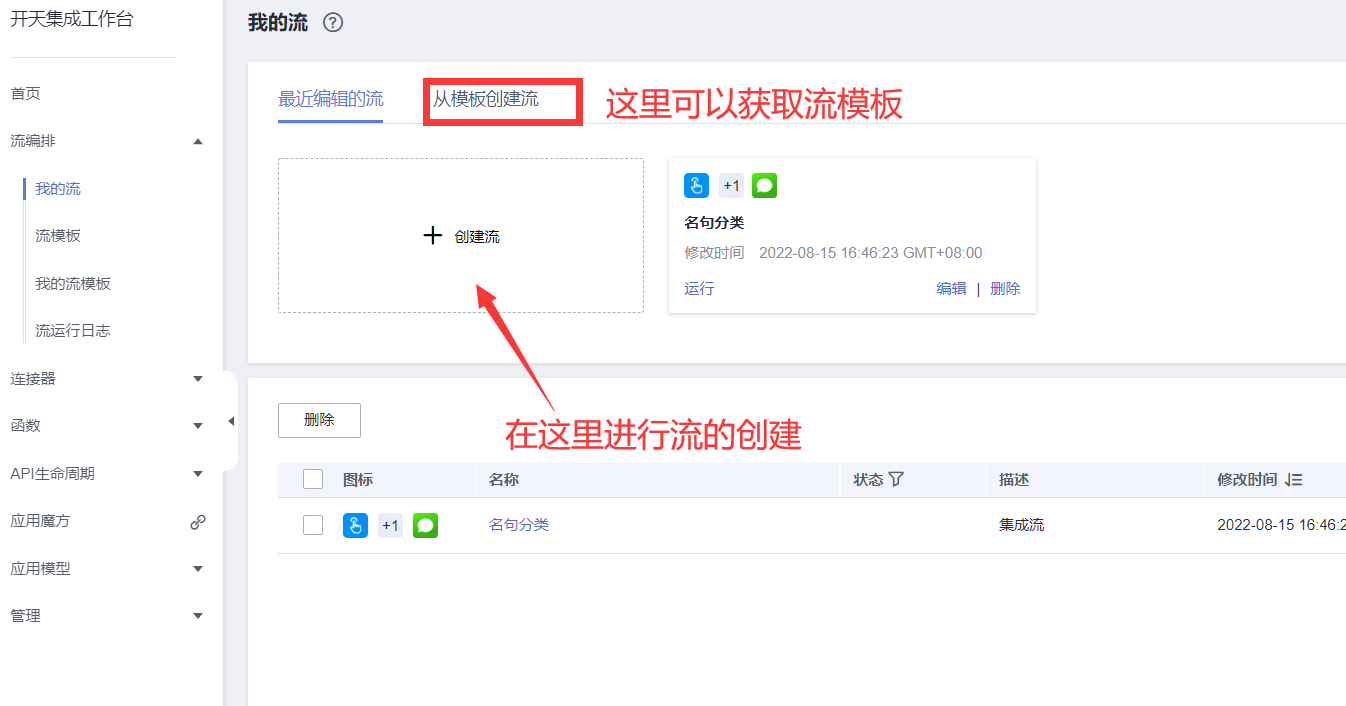Click 删除 on the 名句分类 card
Image resolution: width=1346 pixels, height=706 pixels.
click(x=1005, y=288)
